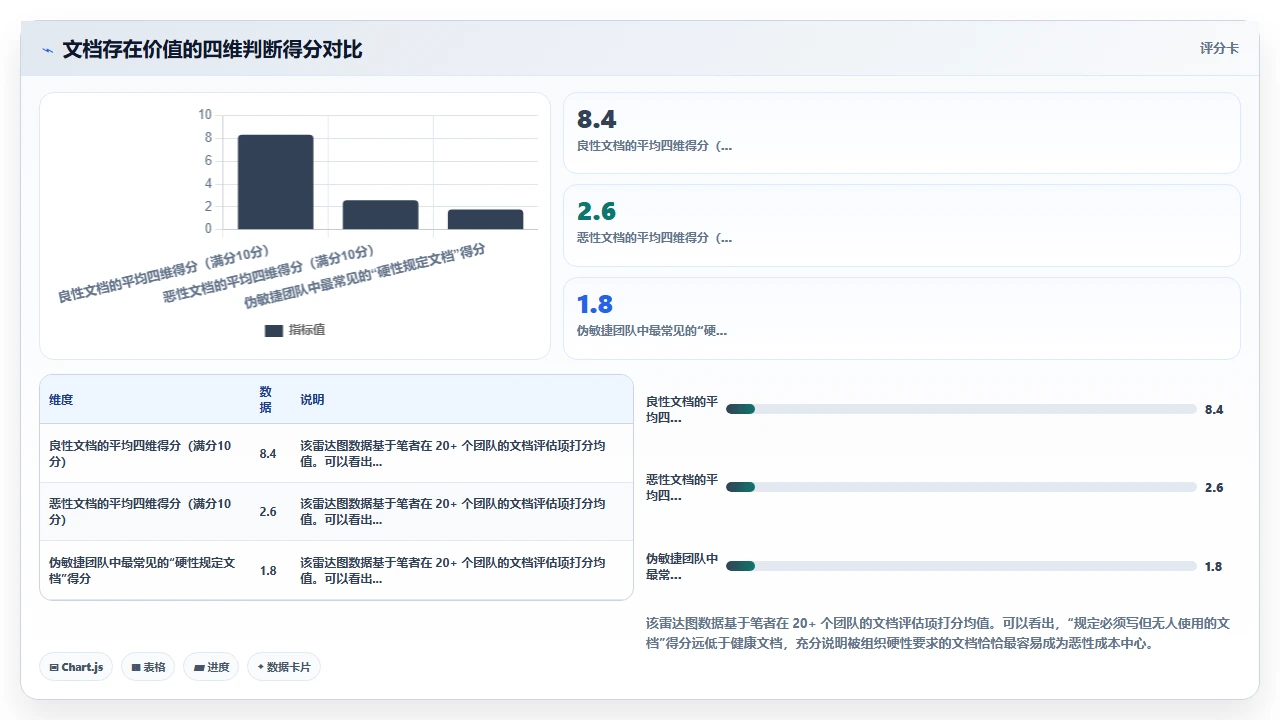Click the Chart.js tag
The height and width of the screenshot is (720, 1280).
point(76,667)
